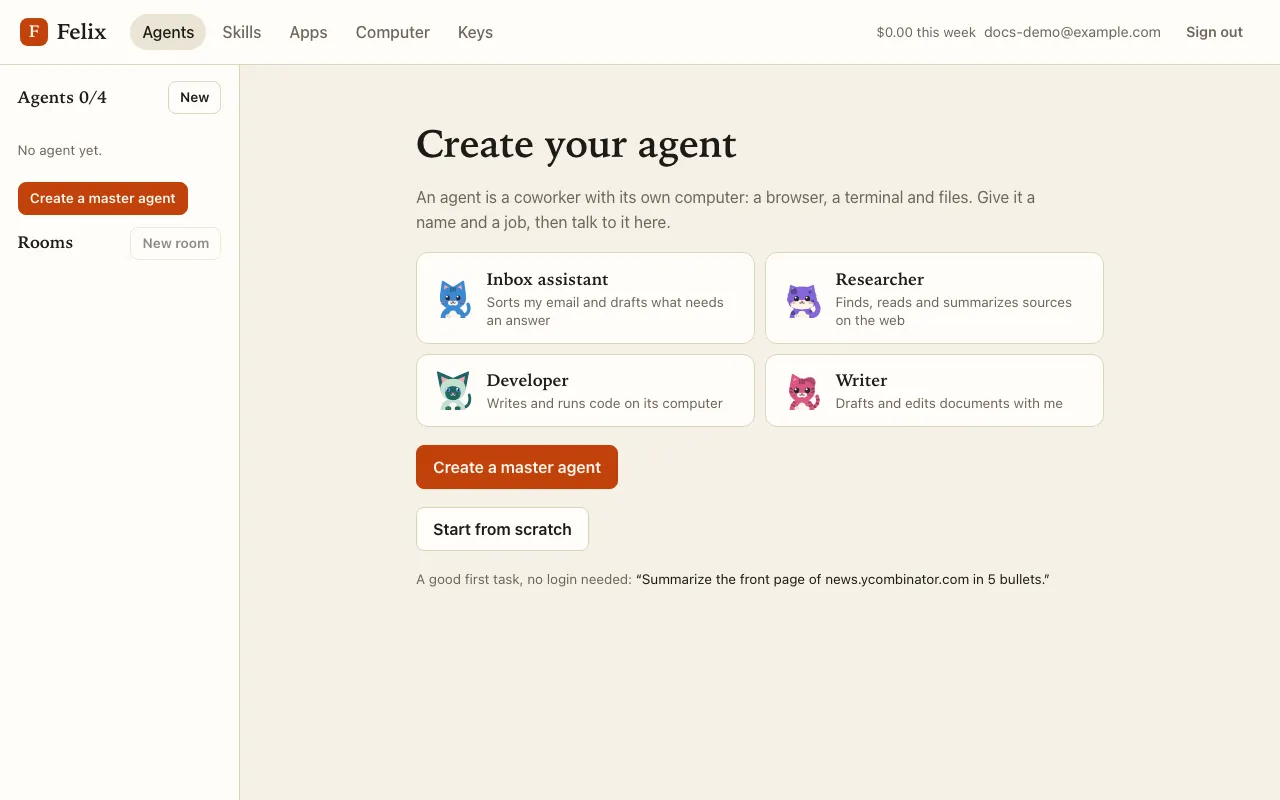This screenshot has width=1280, height=800.
Task: Switch to the Skills tab
Action: (242, 32)
